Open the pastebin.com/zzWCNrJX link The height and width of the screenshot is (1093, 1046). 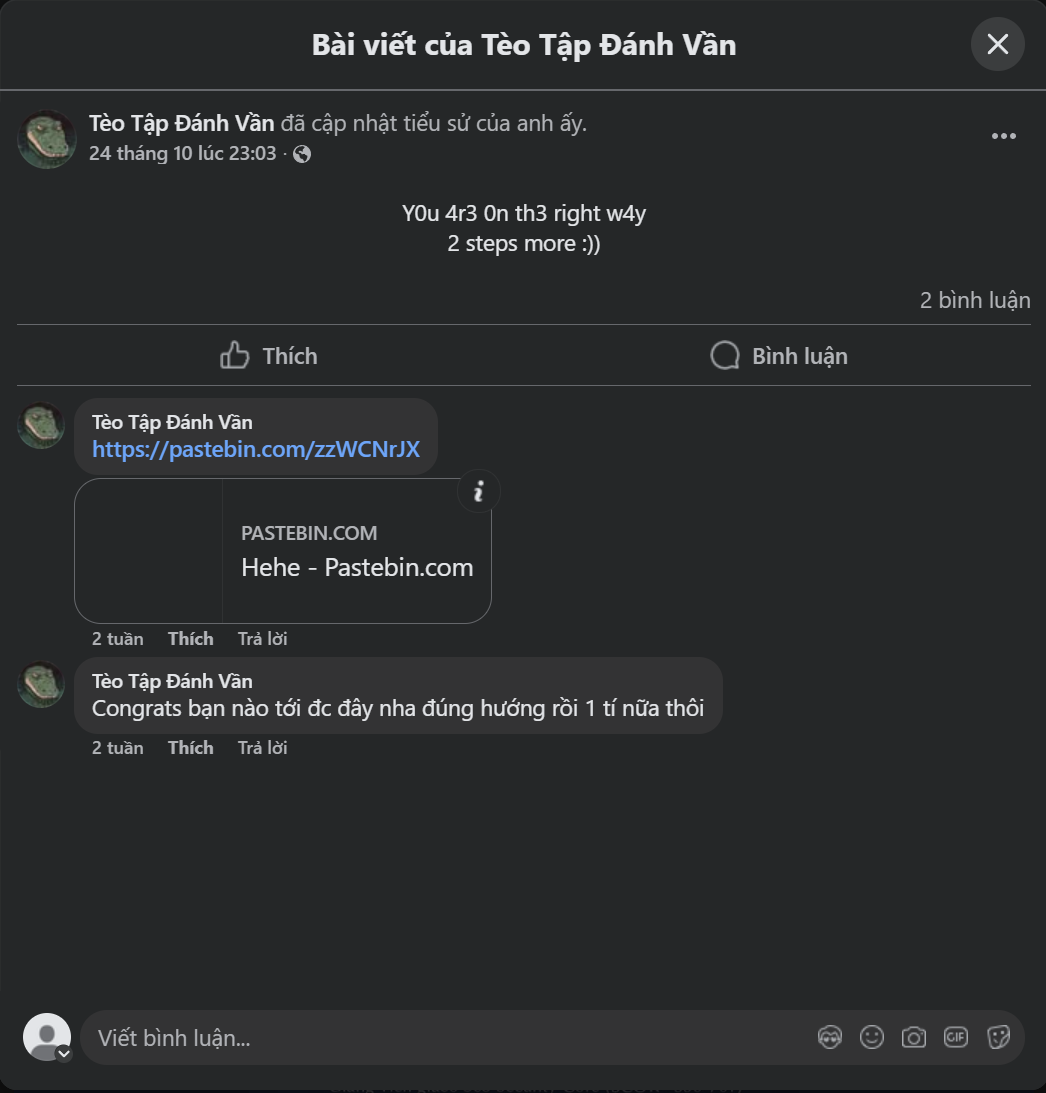(255, 449)
